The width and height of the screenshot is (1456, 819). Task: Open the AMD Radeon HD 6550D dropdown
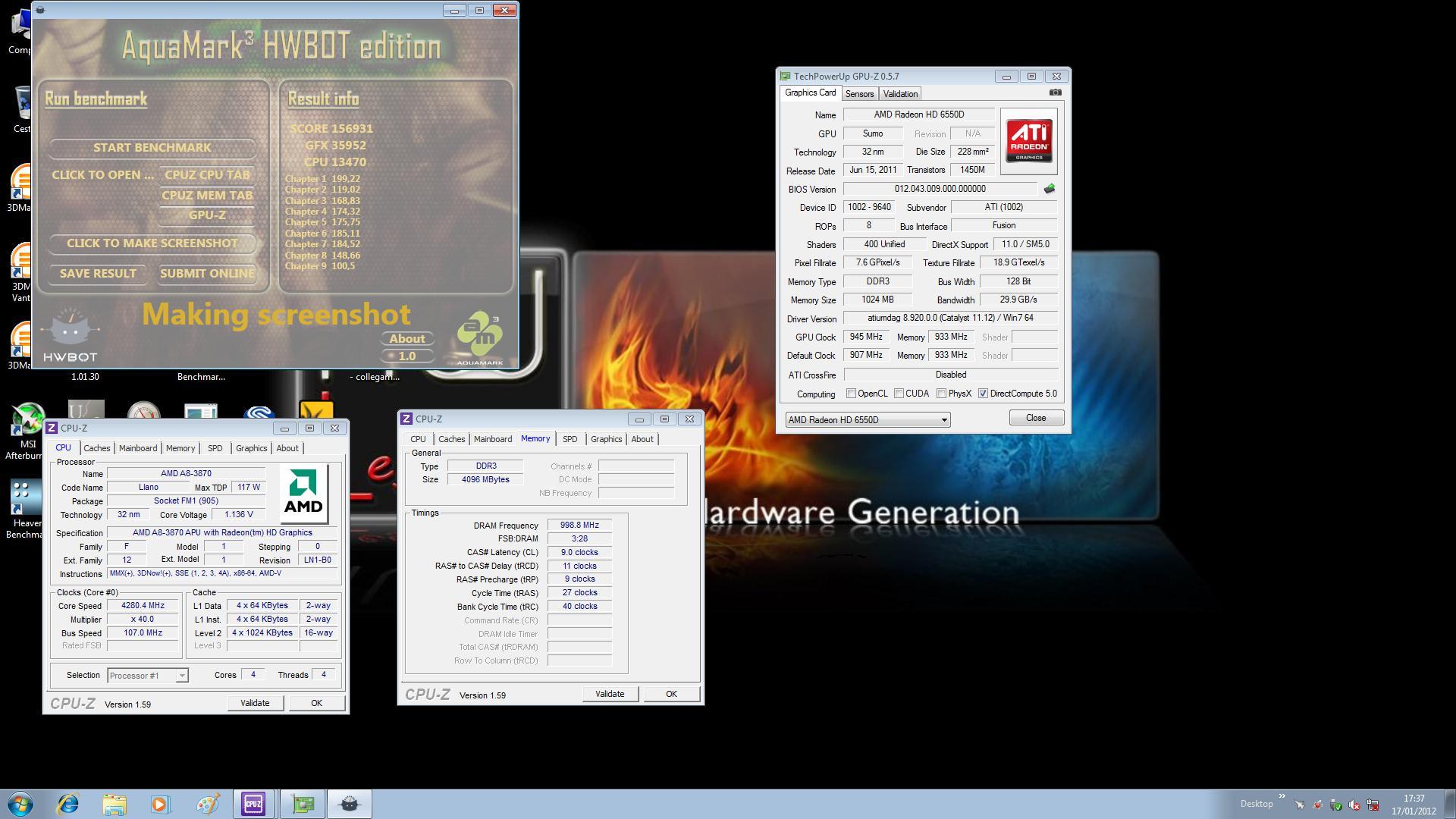pos(868,419)
